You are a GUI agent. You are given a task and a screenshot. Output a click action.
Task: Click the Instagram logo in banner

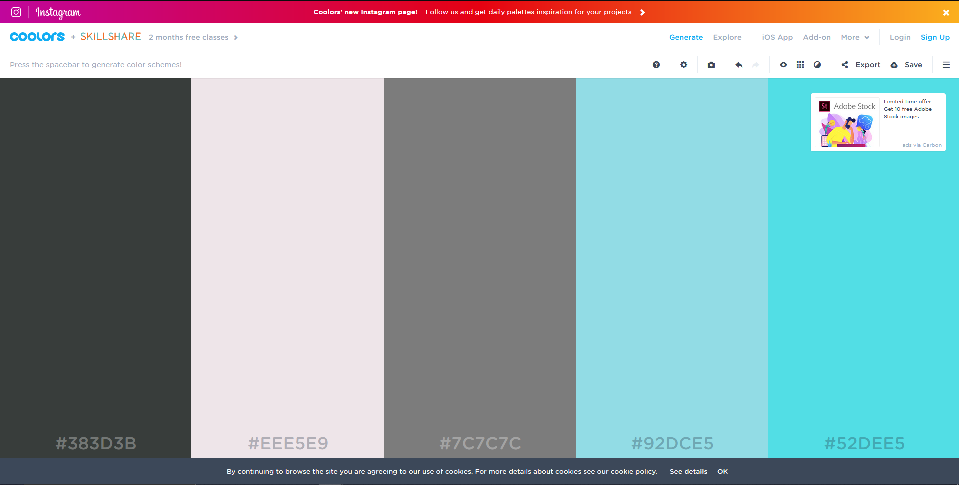tap(16, 12)
